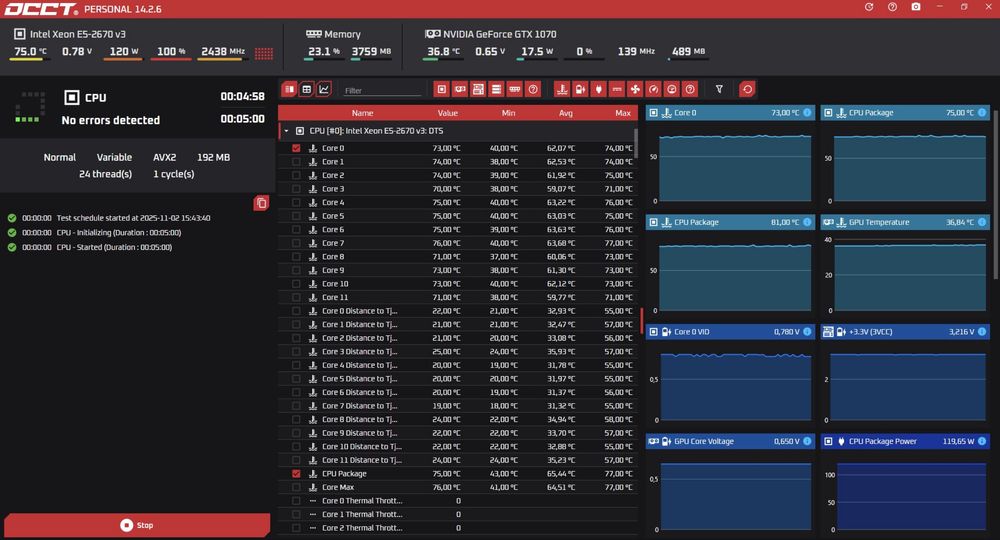Reset sensor min/max values
Screen dimensions: 1000x540
(747, 89)
